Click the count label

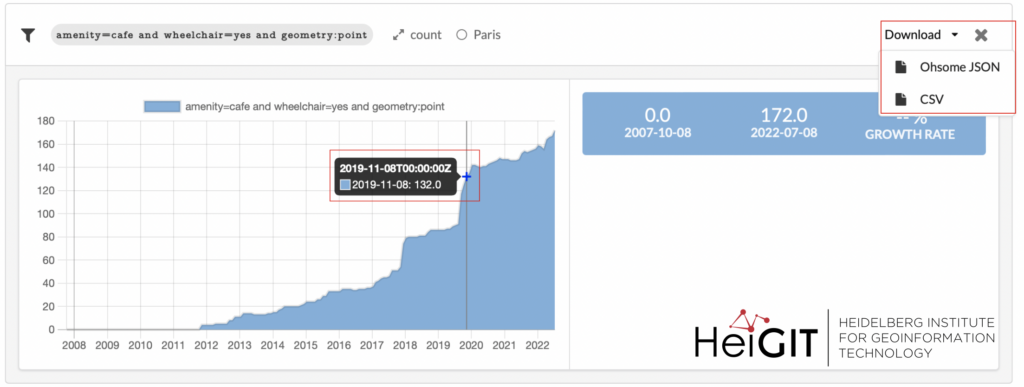point(426,35)
